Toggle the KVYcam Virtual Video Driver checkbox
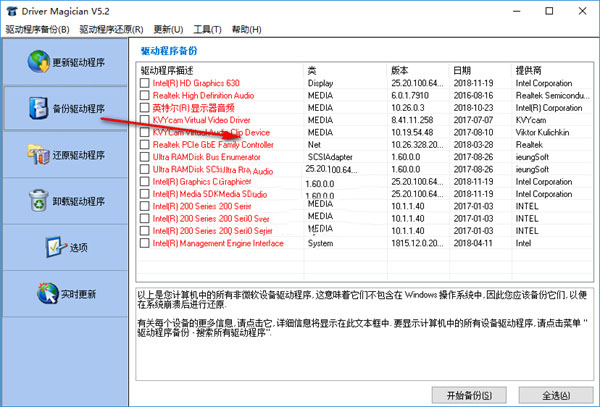The width and height of the screenshot is (600, 407). coord(145,120)
